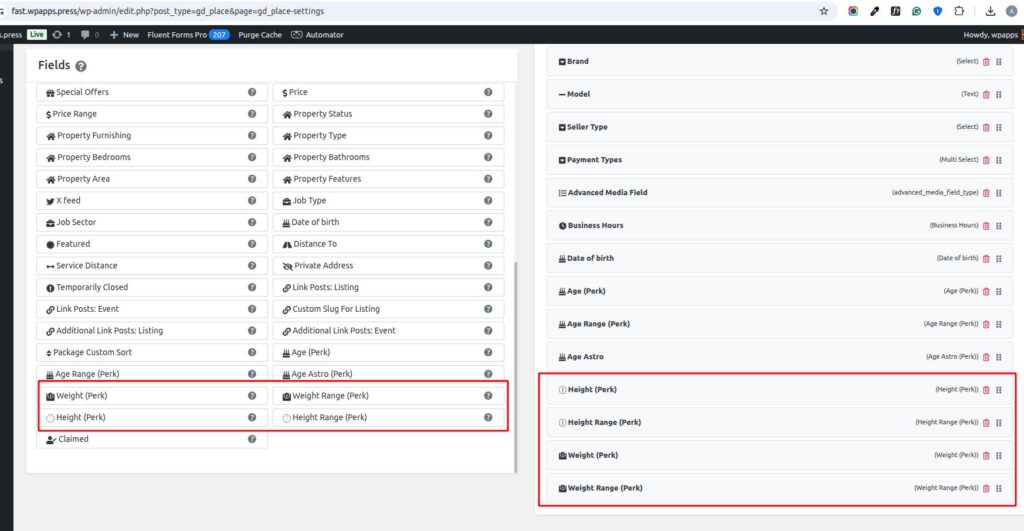Screen dimensions: 1024x531
Task: Delete the Age Astro field via trash icon
Action: pos(986,357)
